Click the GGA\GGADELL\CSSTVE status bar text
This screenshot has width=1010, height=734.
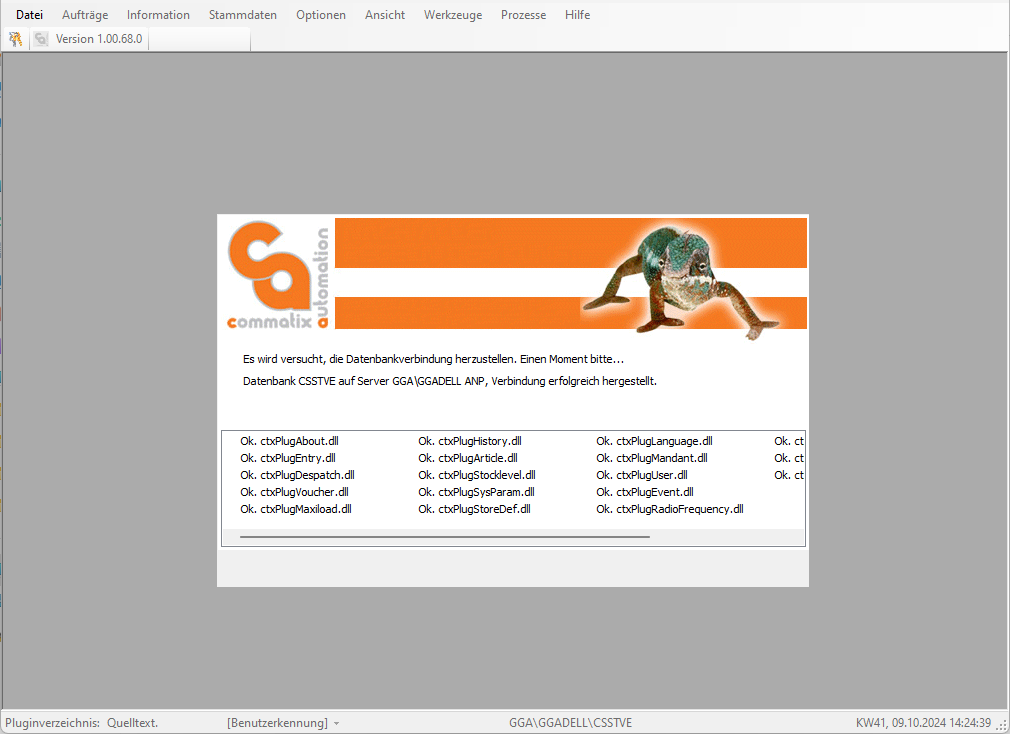(571, 723)
